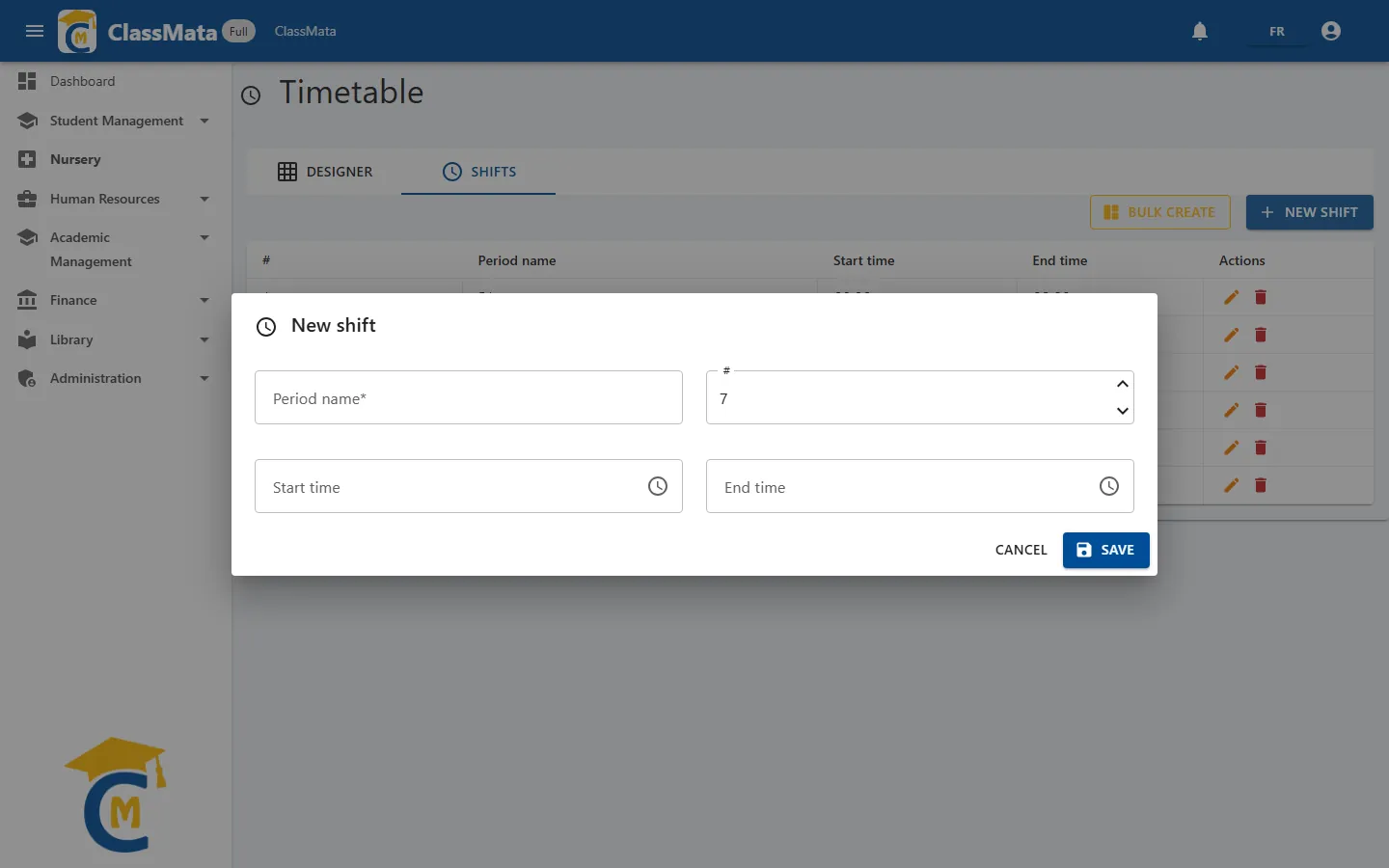The height and width of the screenshot is (868, 1389).
Task: Click the third row's delete trash icon
Action: coord(1261,372)
